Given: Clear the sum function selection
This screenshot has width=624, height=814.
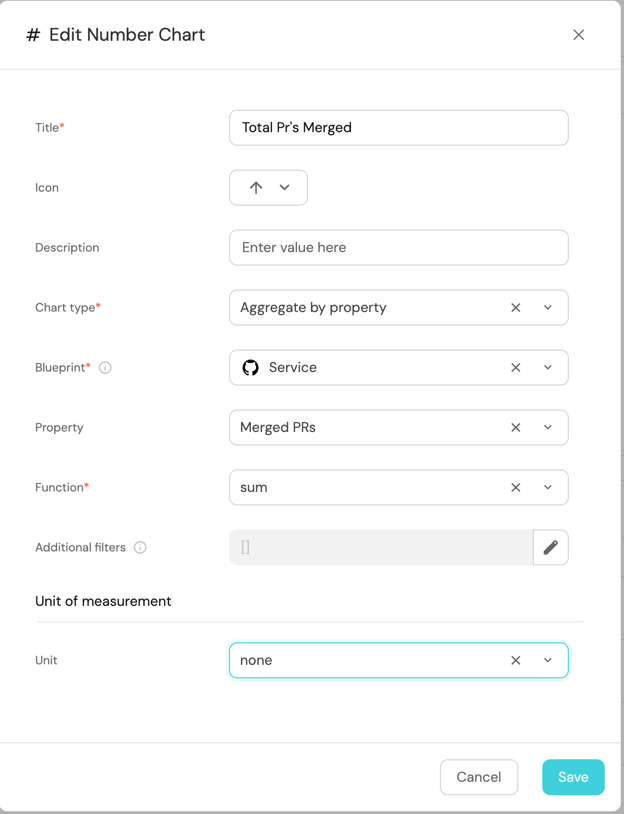Looking at the screenshot, I should [516, 488].
